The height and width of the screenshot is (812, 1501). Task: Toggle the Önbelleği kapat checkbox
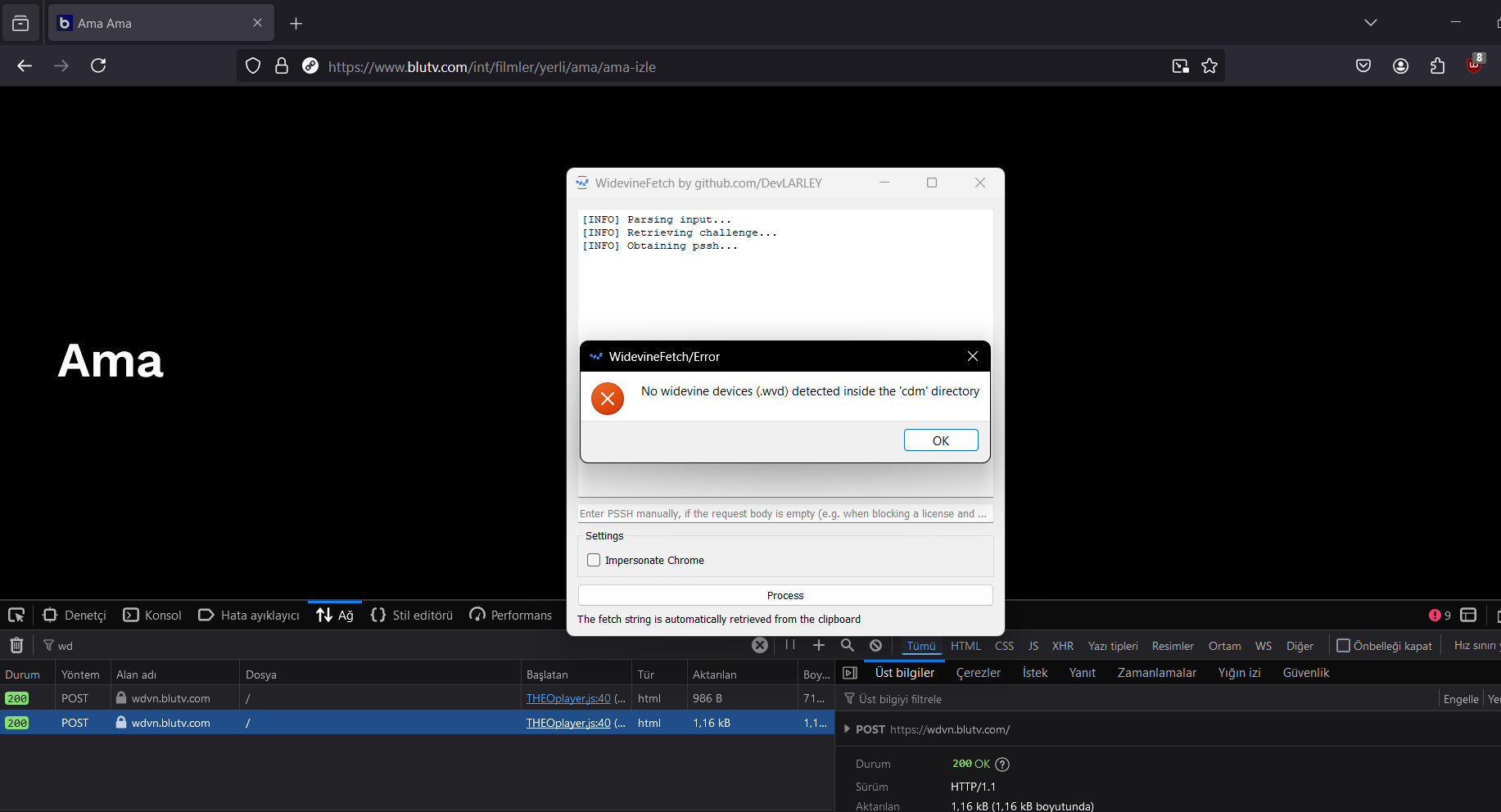pyautogui.click(x=1343, y=645)
